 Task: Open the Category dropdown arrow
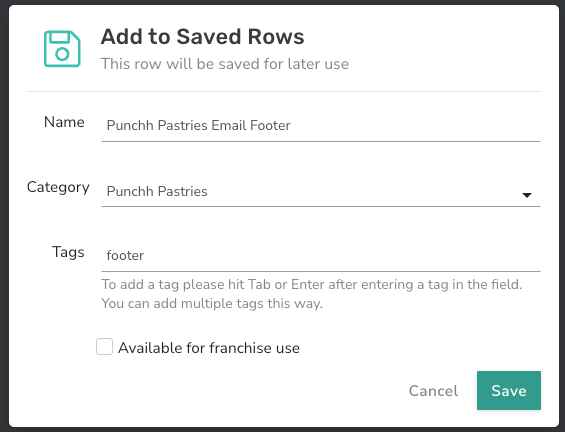(x=527, y=195)
